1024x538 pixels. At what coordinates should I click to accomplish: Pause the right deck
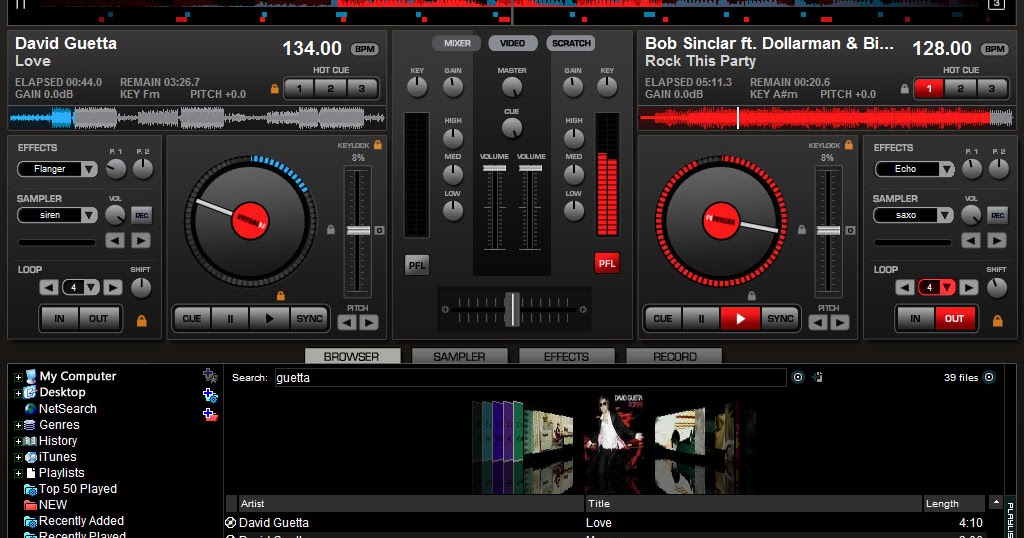coord(701,319)
